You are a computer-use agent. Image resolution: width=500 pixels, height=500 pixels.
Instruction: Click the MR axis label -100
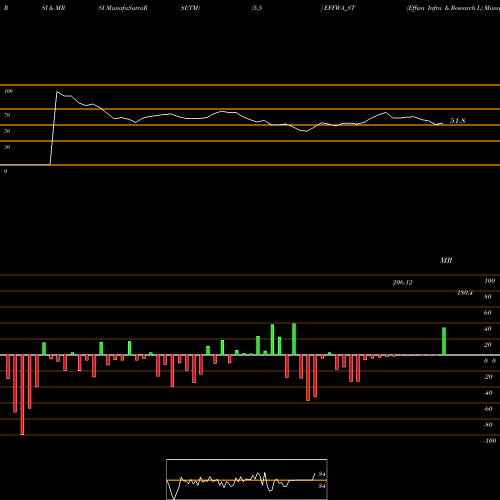(490, 441)
